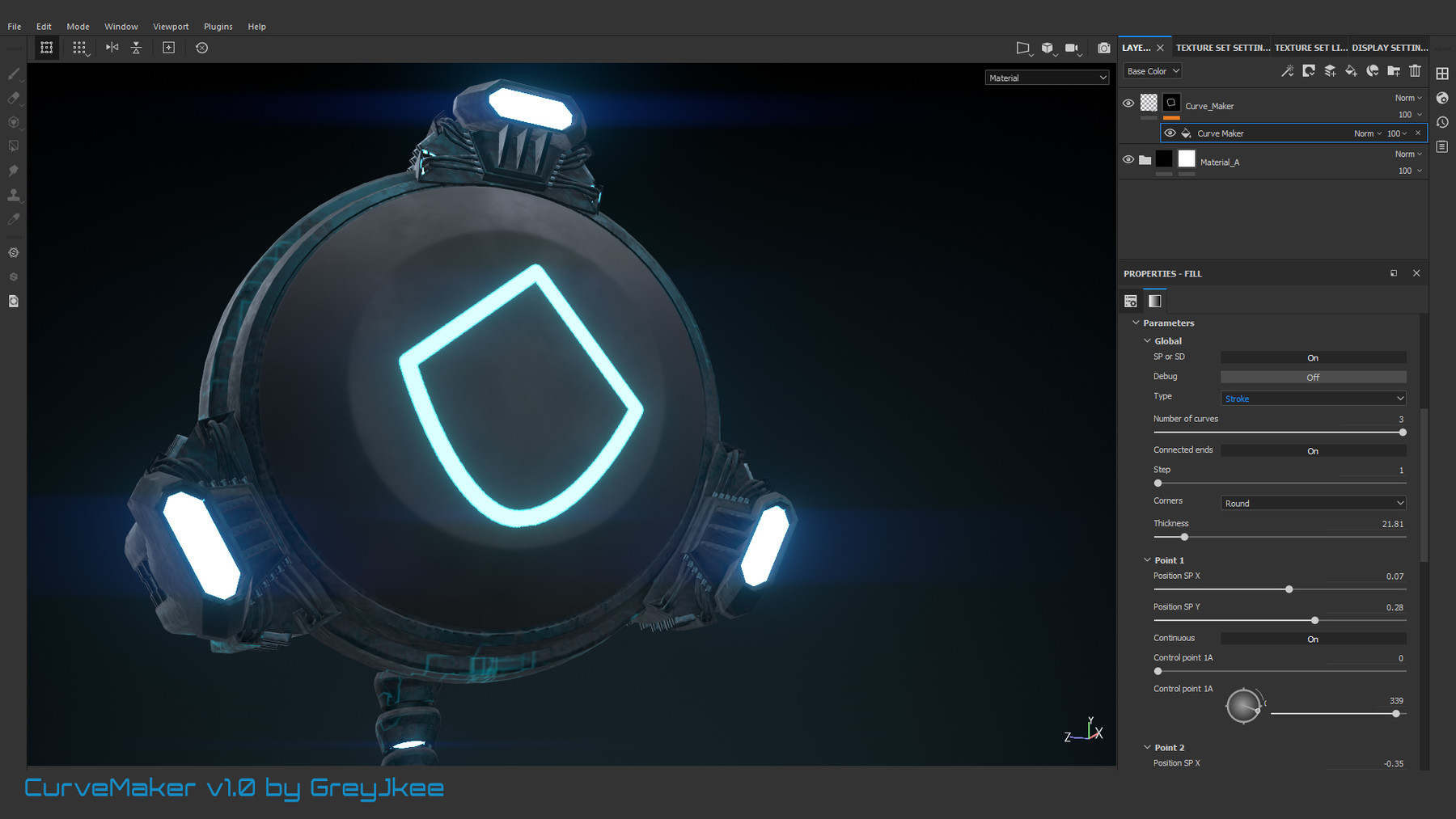Enable Debug in the Global parameters
The image size is (1456, 819).
tap(1313, 377)
